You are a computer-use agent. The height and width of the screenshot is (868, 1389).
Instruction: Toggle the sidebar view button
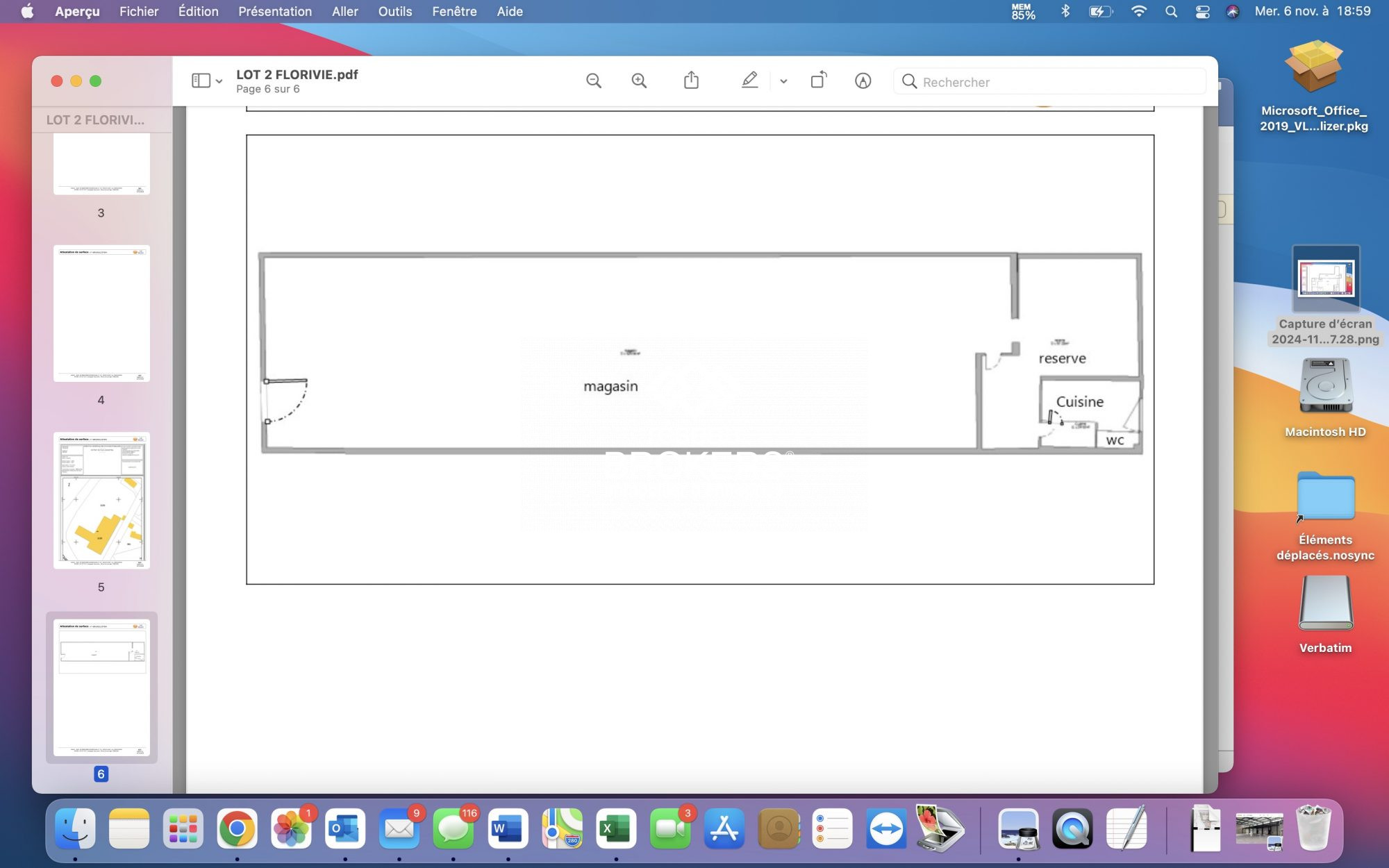click(201, 81)
